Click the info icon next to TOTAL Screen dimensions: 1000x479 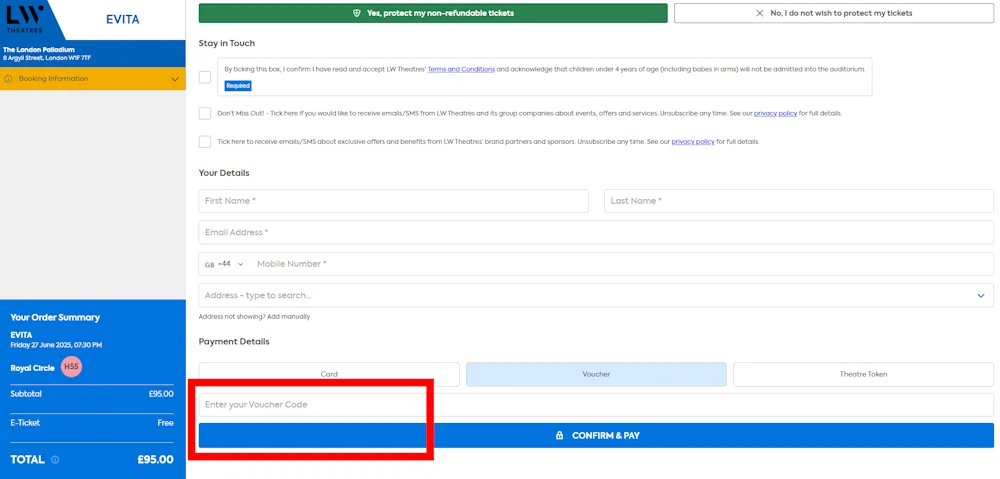tap(55, 460)
